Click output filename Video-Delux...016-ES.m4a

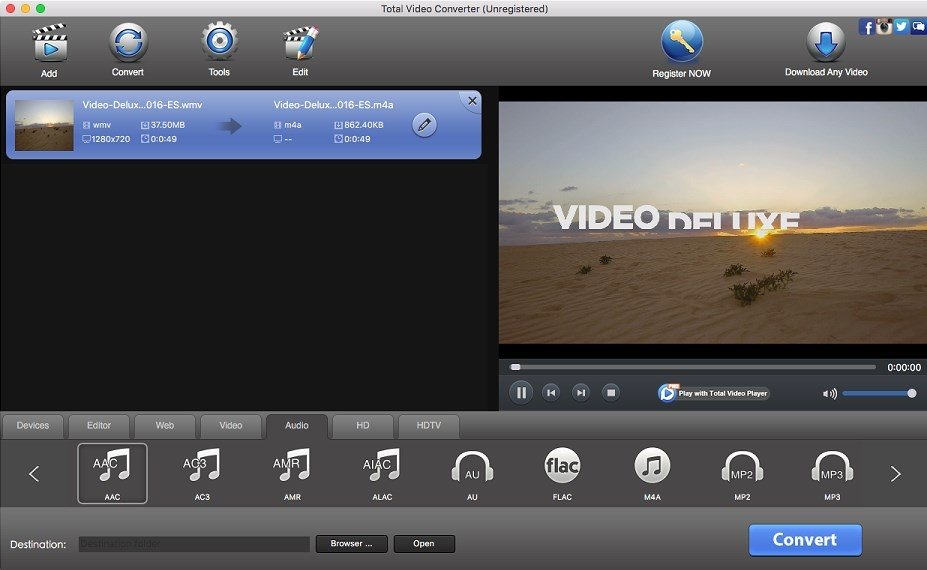(x=333, y=105)
